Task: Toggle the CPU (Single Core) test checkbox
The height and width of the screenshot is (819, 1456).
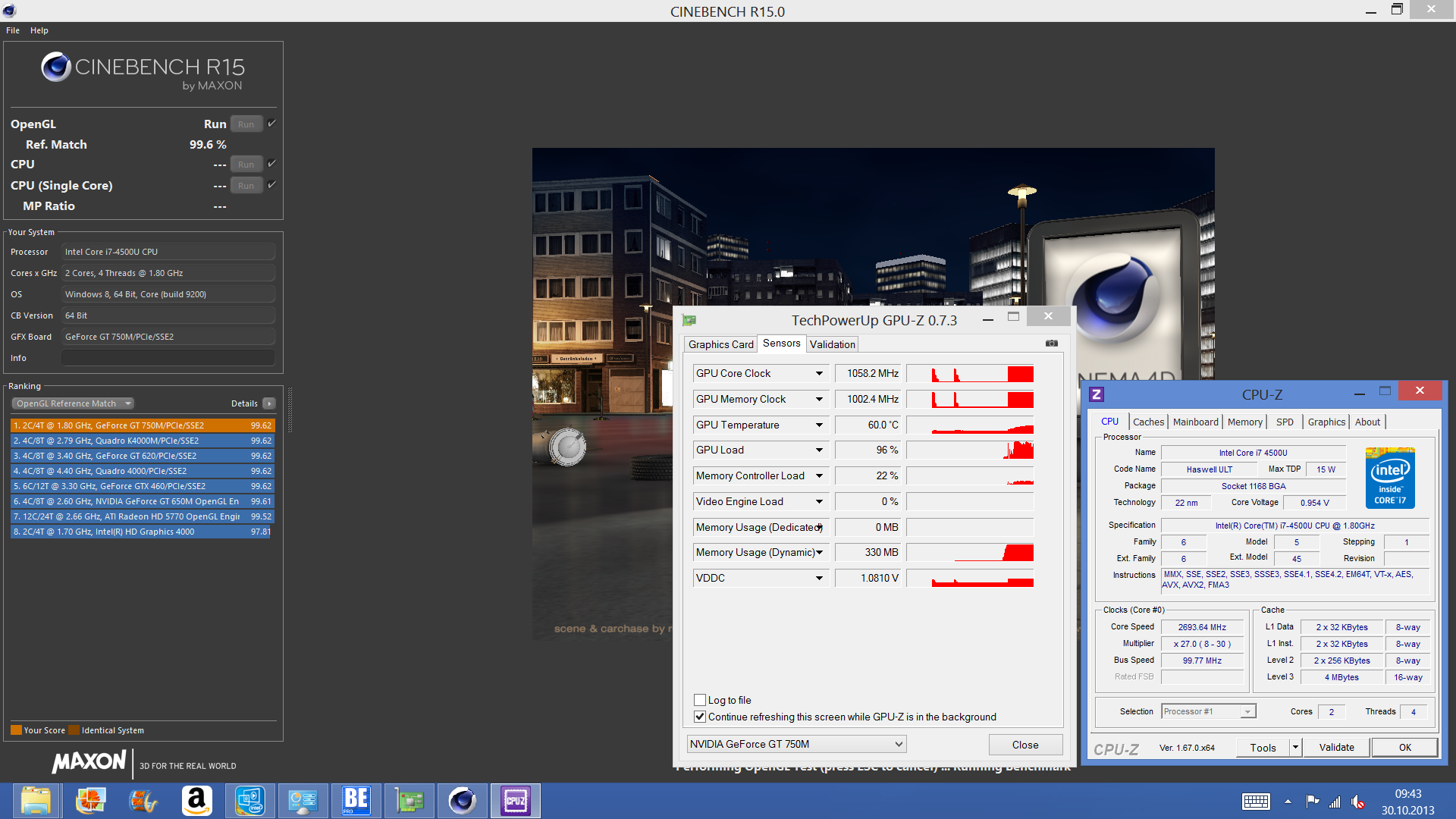Action: 271,184
